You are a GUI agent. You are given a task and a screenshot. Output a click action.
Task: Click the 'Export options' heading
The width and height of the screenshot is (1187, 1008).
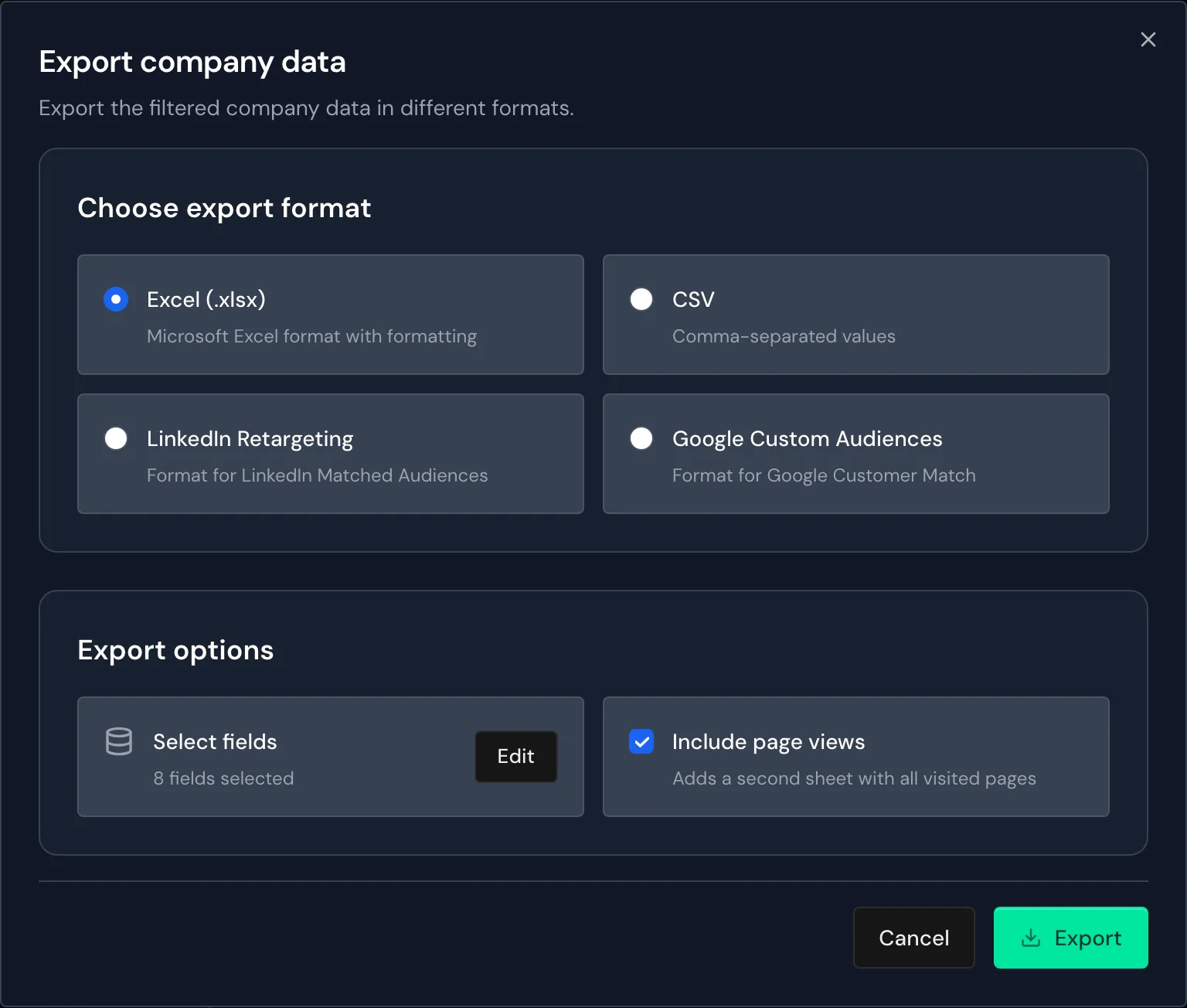pyautogui.click(x=175, y=650)
